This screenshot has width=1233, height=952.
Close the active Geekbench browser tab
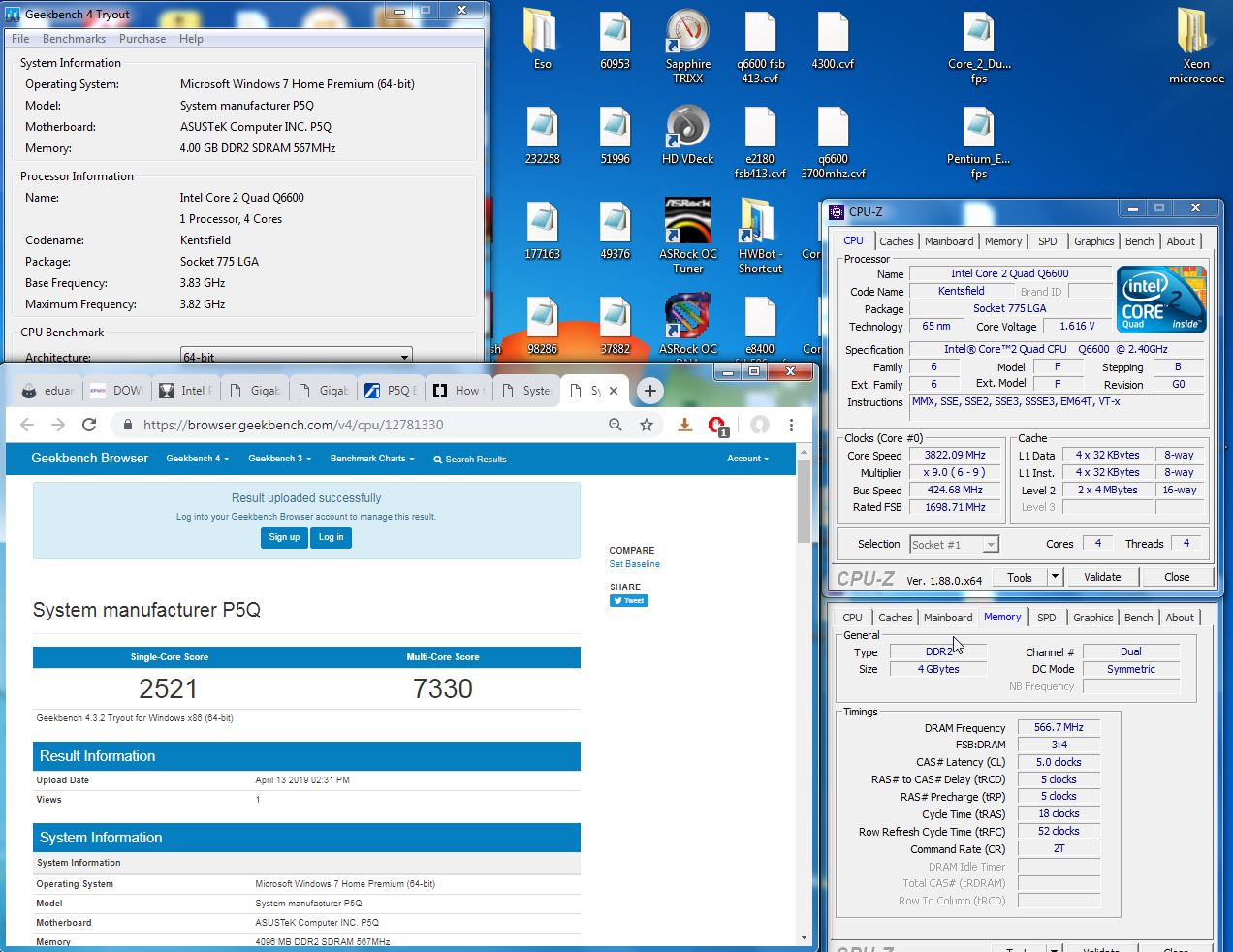[x=613, y=391]
